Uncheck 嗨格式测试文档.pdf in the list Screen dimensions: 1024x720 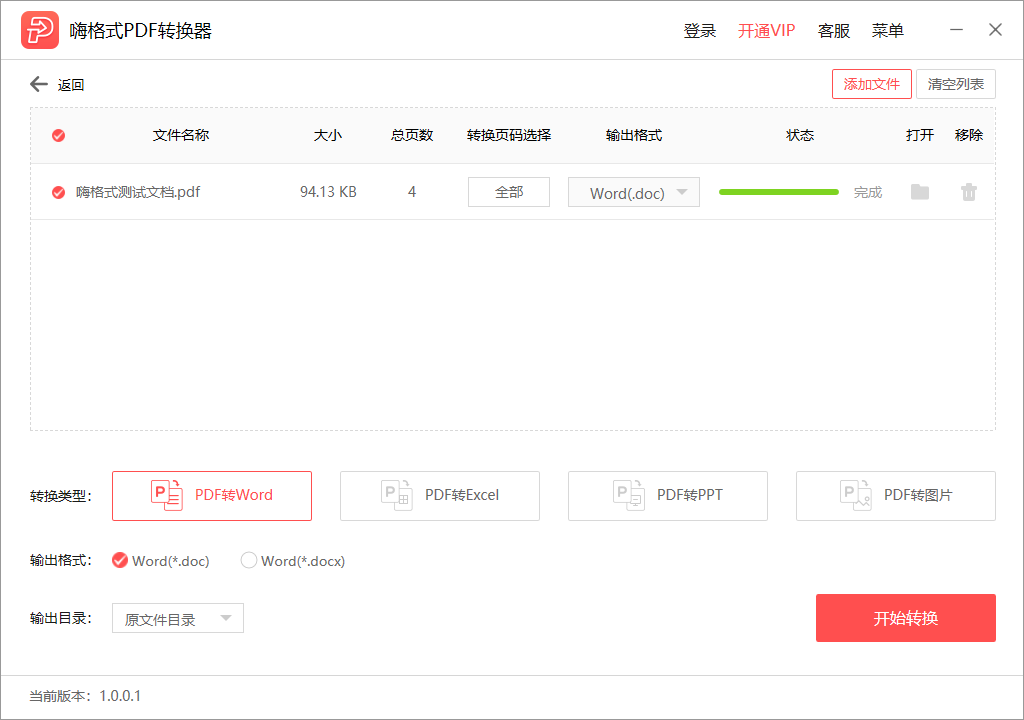tap(58, 192)
